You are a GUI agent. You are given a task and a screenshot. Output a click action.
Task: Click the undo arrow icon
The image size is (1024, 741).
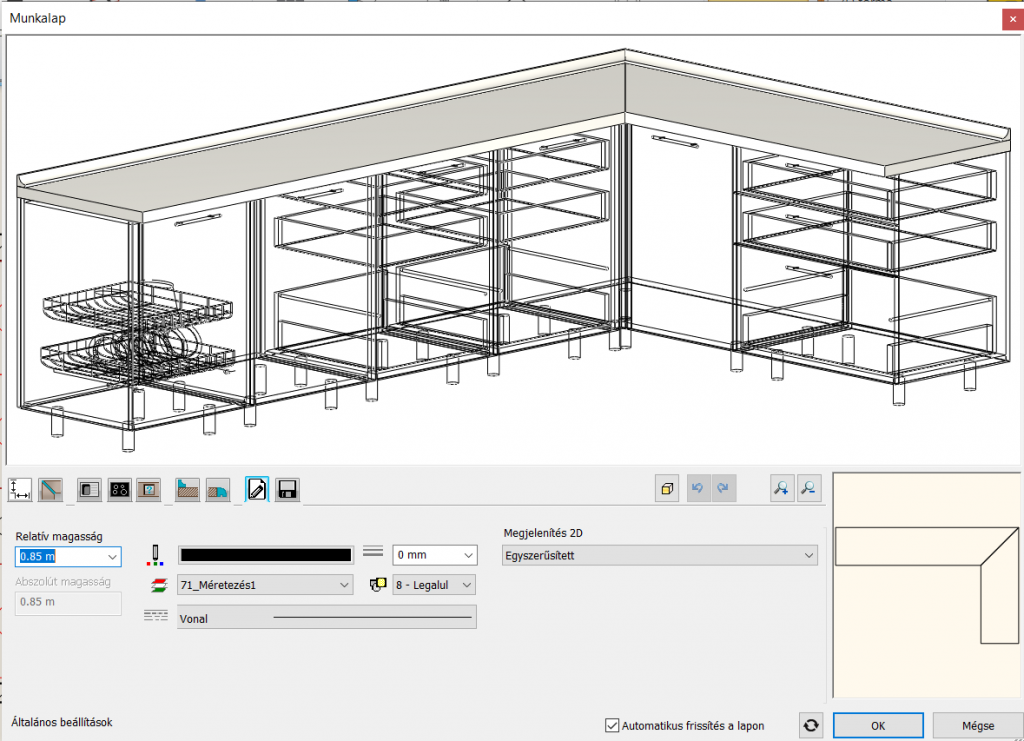[697, 488]
